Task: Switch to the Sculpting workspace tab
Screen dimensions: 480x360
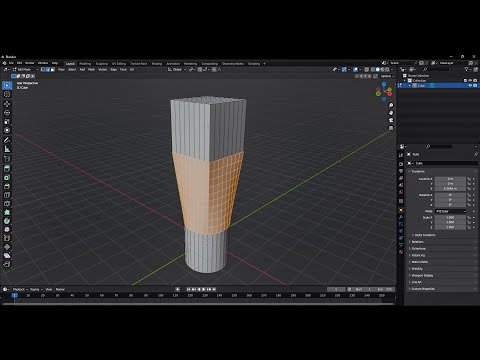Action: [x=102, y=63]
